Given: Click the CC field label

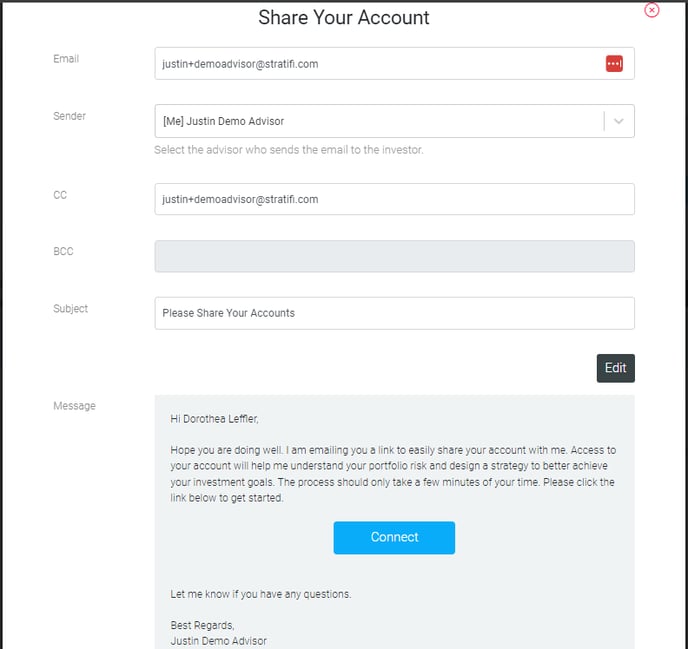Looking at the screenshot, I should 60,195.
